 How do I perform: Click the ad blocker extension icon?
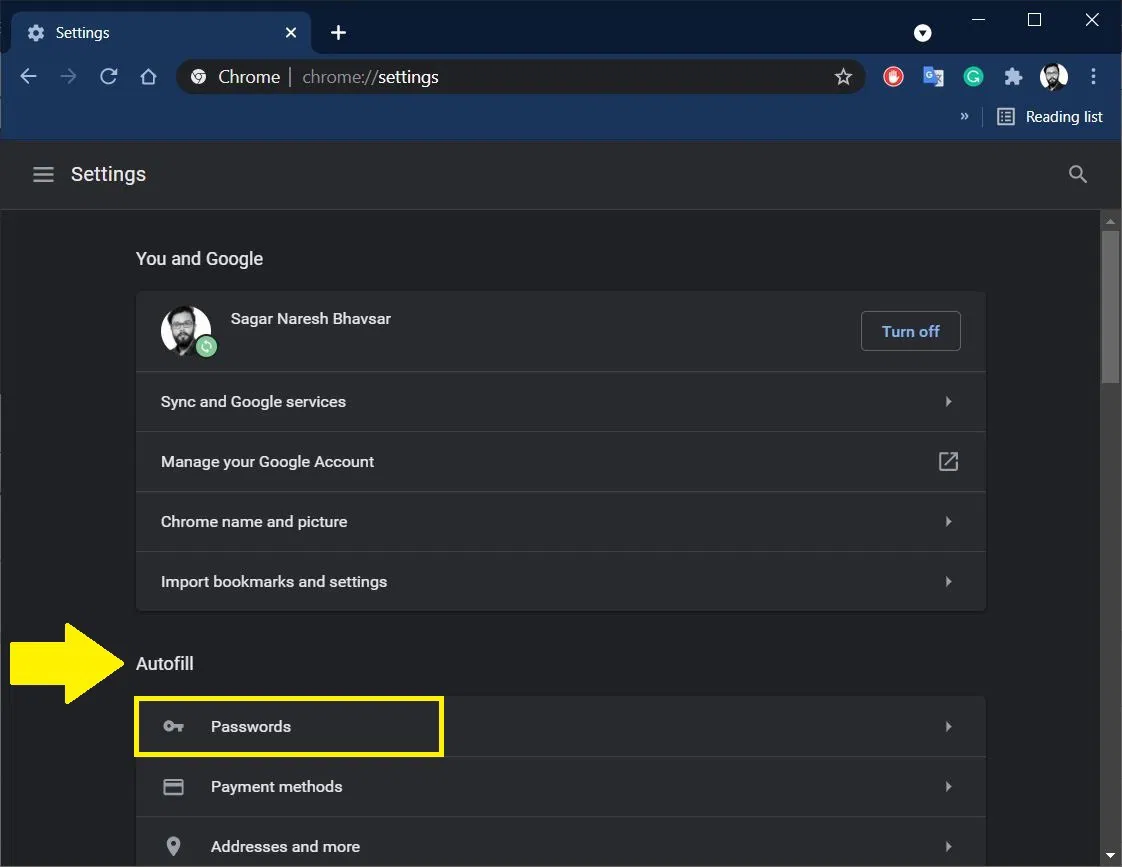(x=892, y=76)
